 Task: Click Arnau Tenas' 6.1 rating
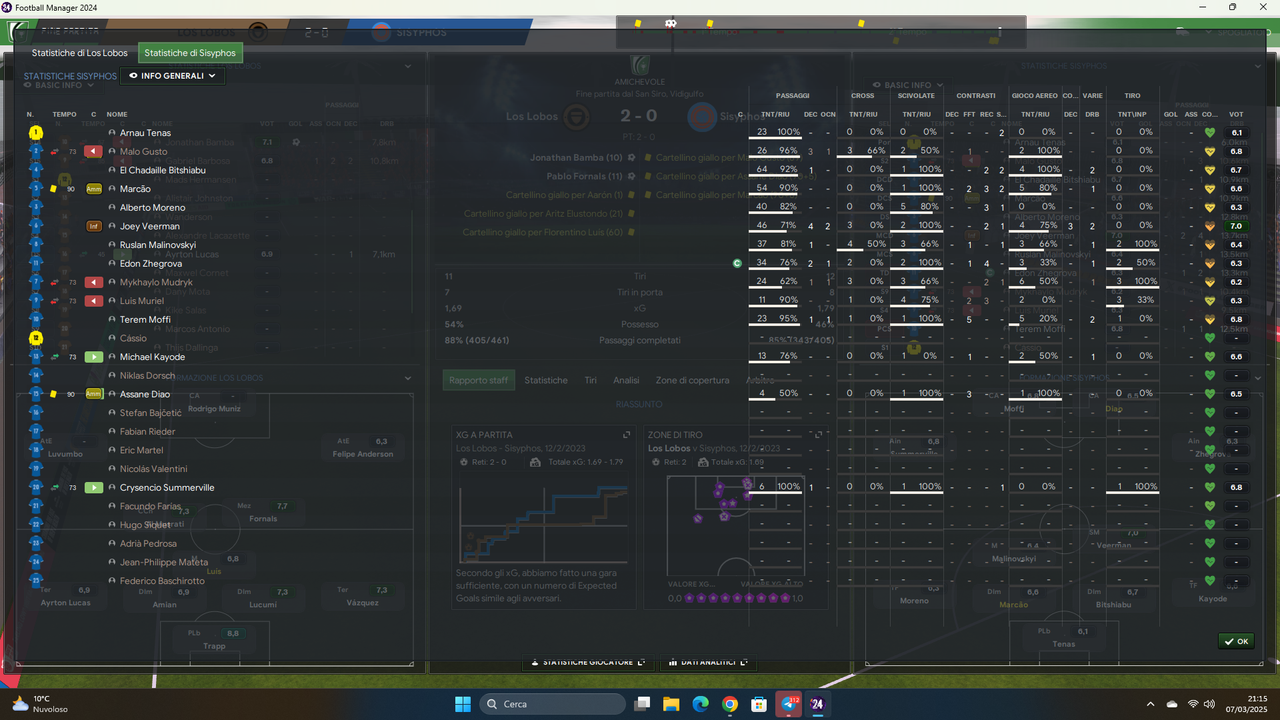coord(1237,132)
